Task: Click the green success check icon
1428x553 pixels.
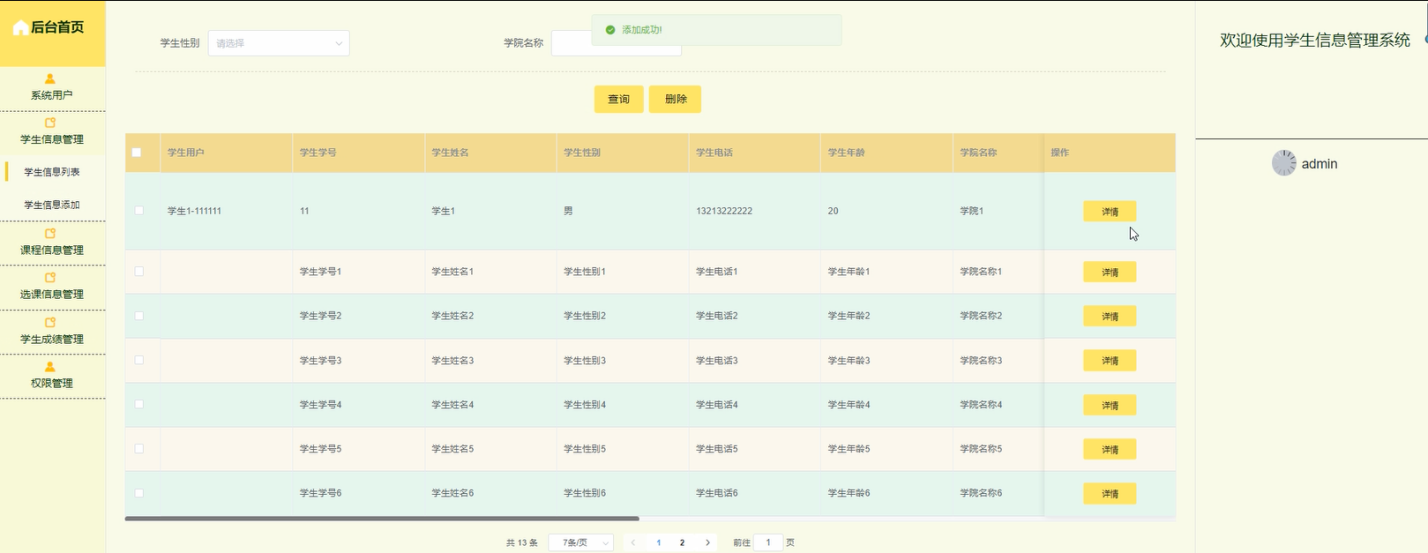Action: point(610,30)
